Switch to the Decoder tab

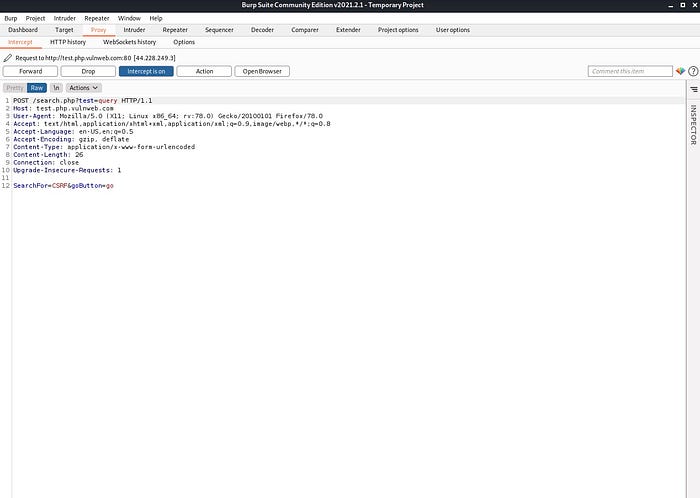click(262, 30)
